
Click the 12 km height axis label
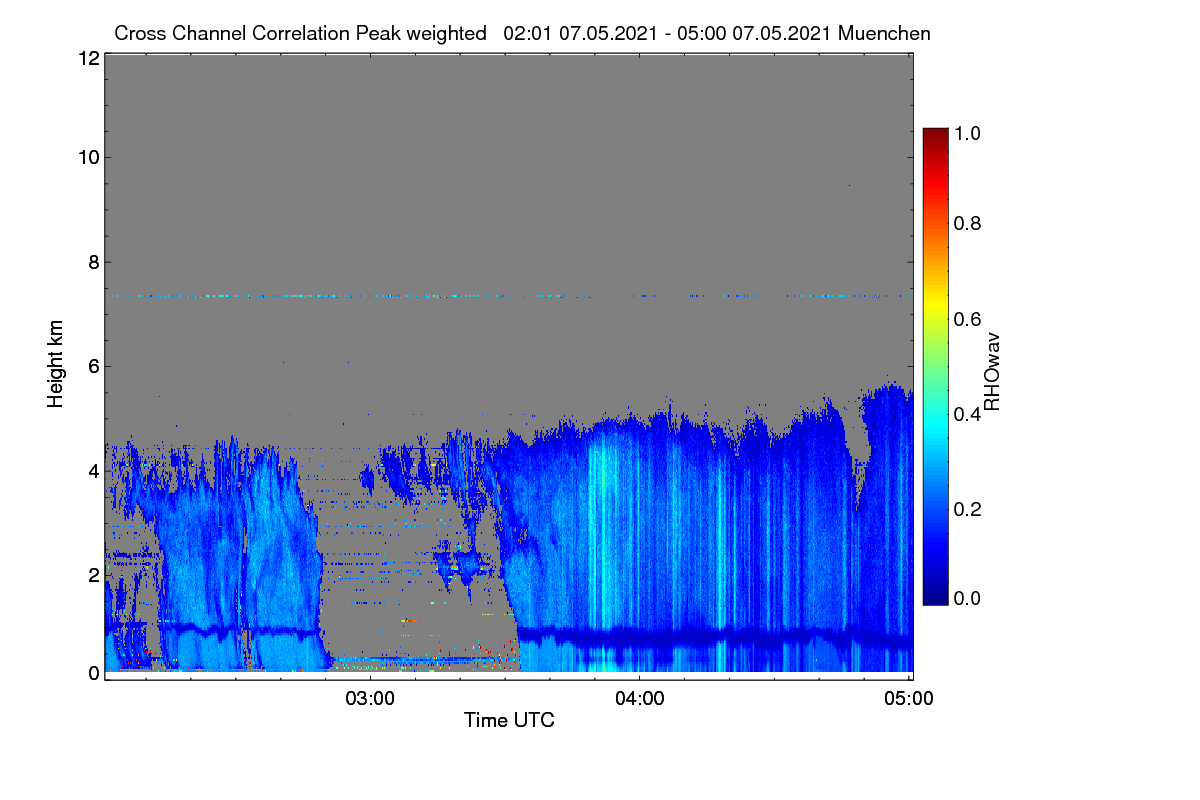point(88,58)
